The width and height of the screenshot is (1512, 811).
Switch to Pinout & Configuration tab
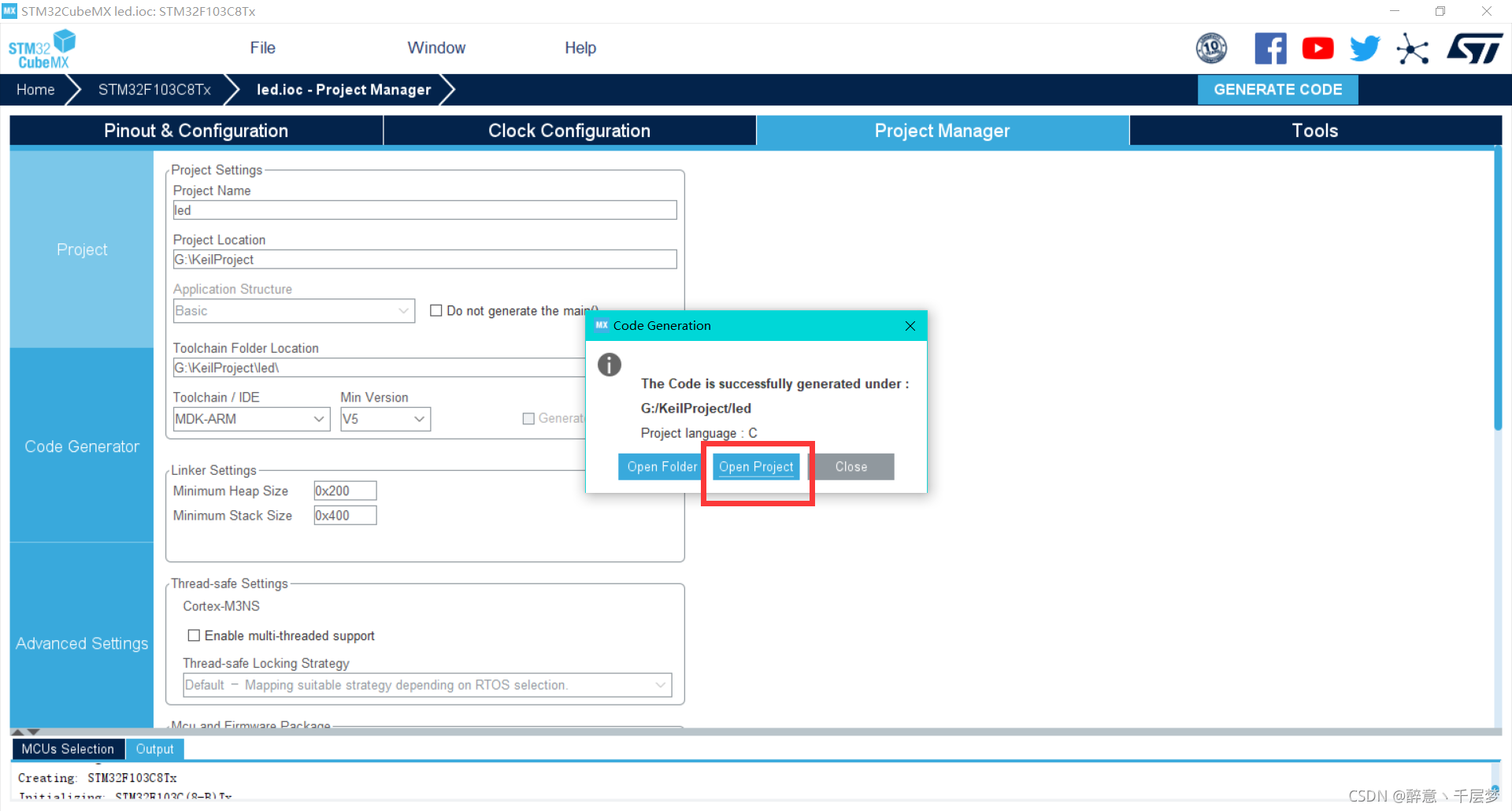[x=196, y=131]
